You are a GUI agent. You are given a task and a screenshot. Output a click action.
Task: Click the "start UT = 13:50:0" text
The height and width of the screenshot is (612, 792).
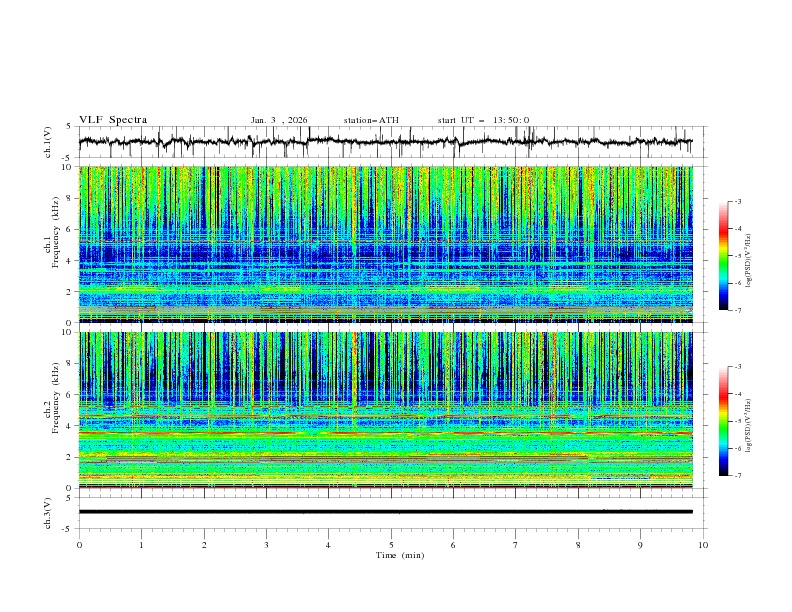[483, 120]
